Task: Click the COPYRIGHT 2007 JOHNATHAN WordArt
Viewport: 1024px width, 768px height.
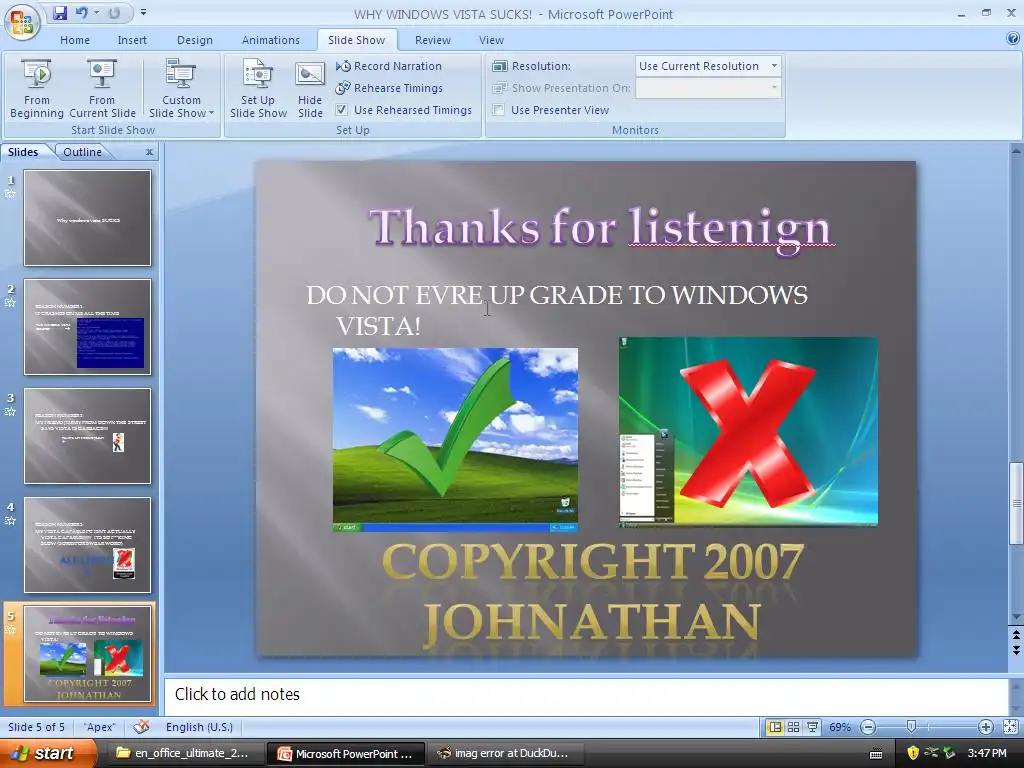Action: pyautogui.click(x=592, y=592)
